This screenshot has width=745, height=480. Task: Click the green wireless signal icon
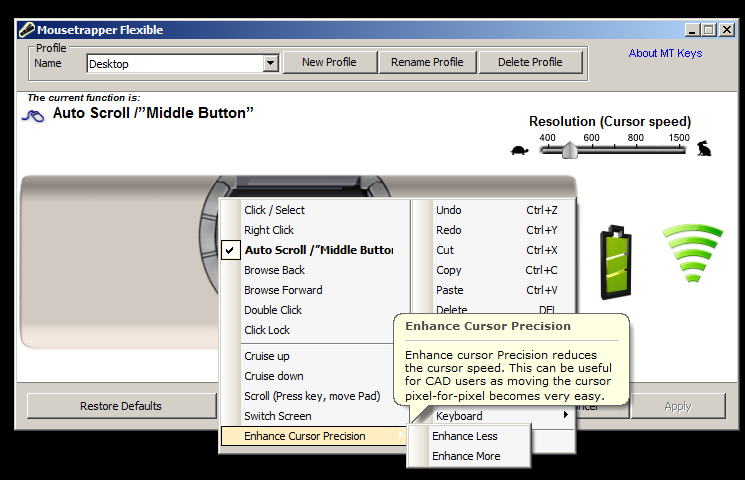693,253
